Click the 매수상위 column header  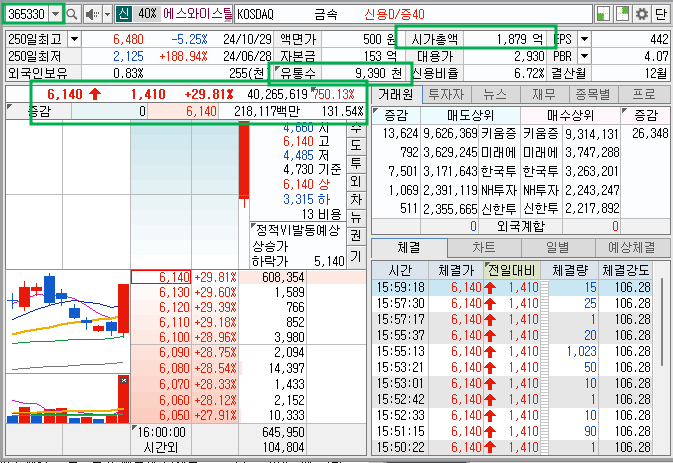click(x=570, y=115)
